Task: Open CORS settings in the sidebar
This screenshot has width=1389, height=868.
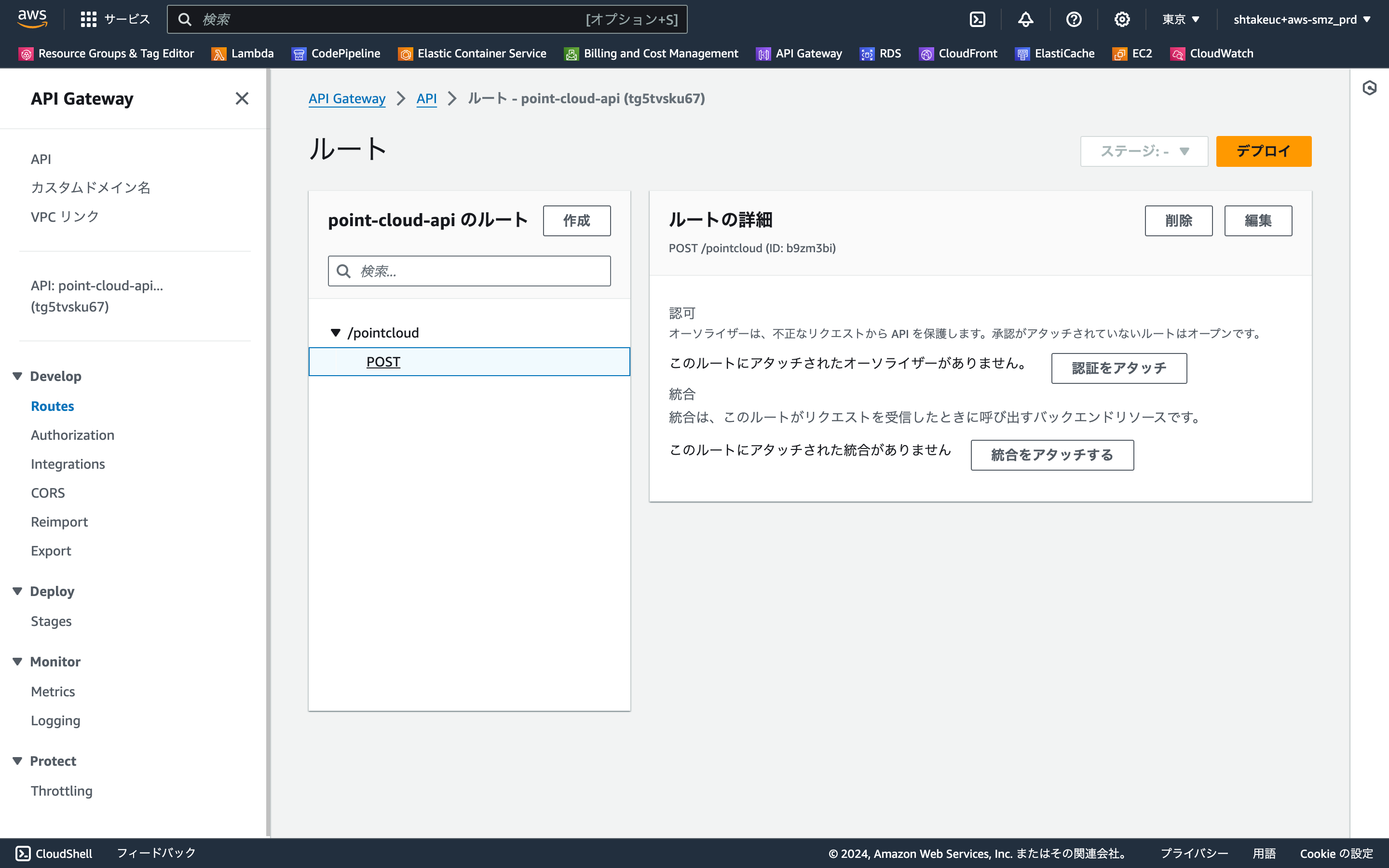Action: tap(48, 492)
